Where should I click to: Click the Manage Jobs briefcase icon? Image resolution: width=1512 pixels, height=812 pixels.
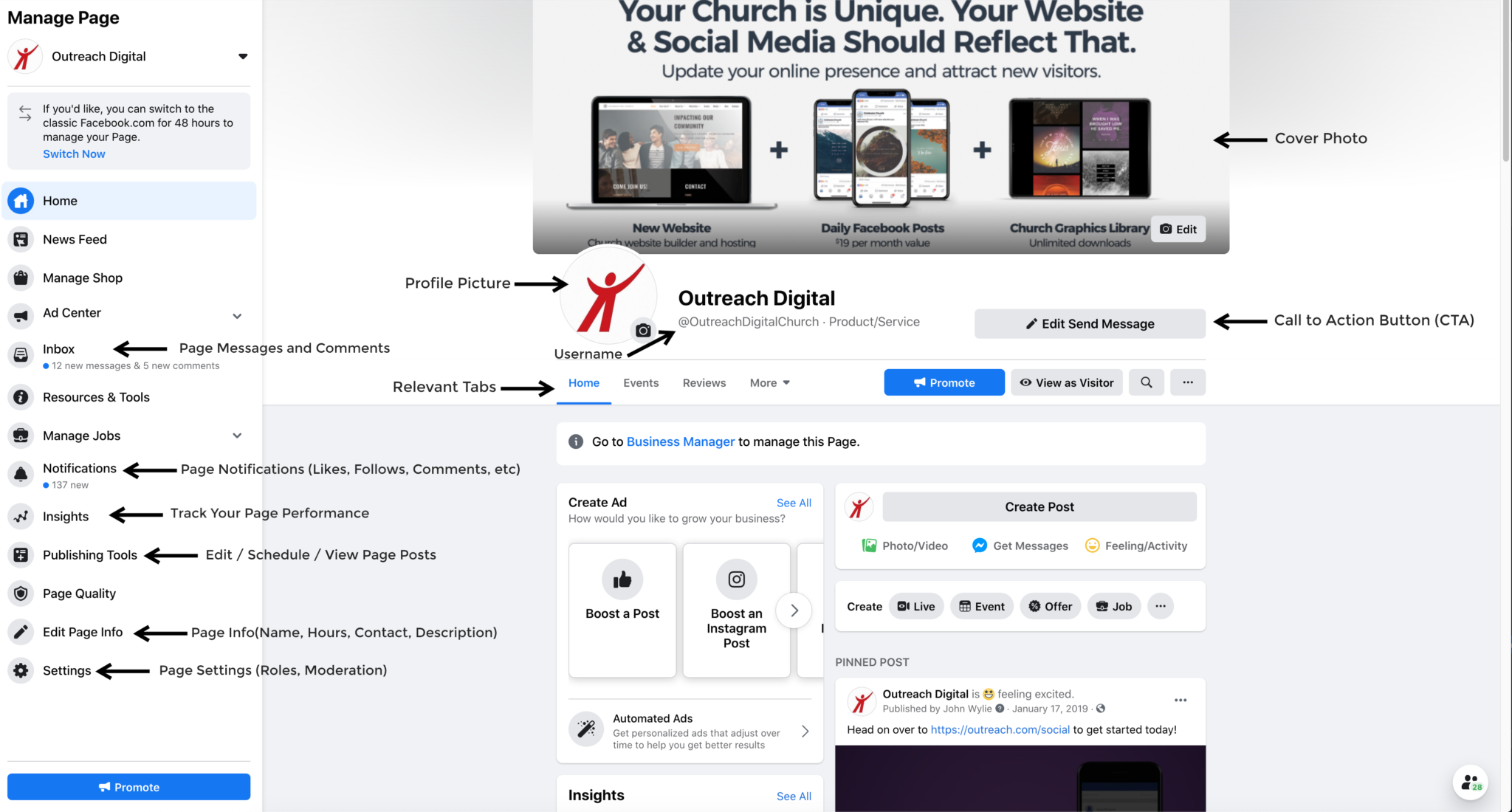pyautogui.click(x=21, y=436)
